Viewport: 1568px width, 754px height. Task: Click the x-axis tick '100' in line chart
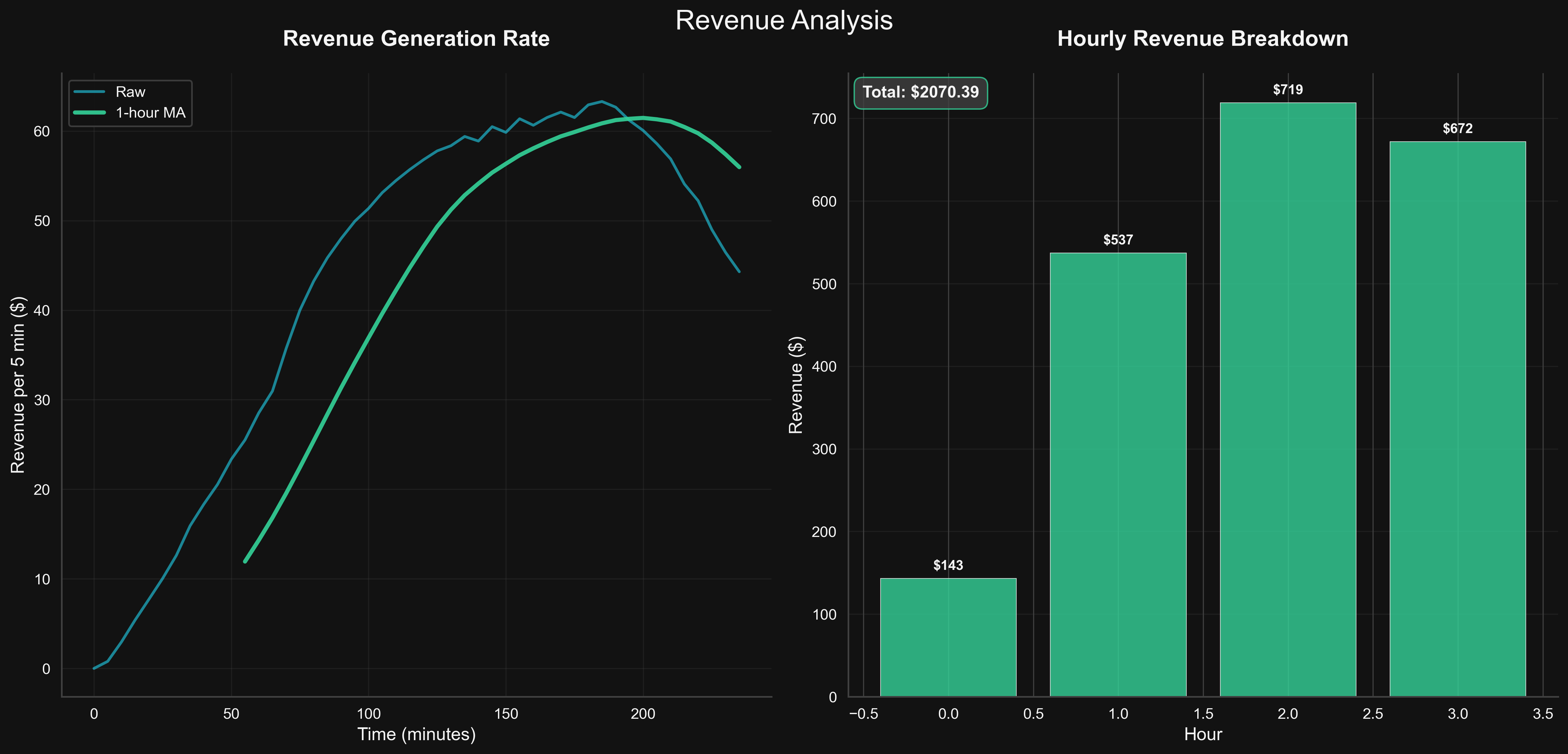[368, 714]
